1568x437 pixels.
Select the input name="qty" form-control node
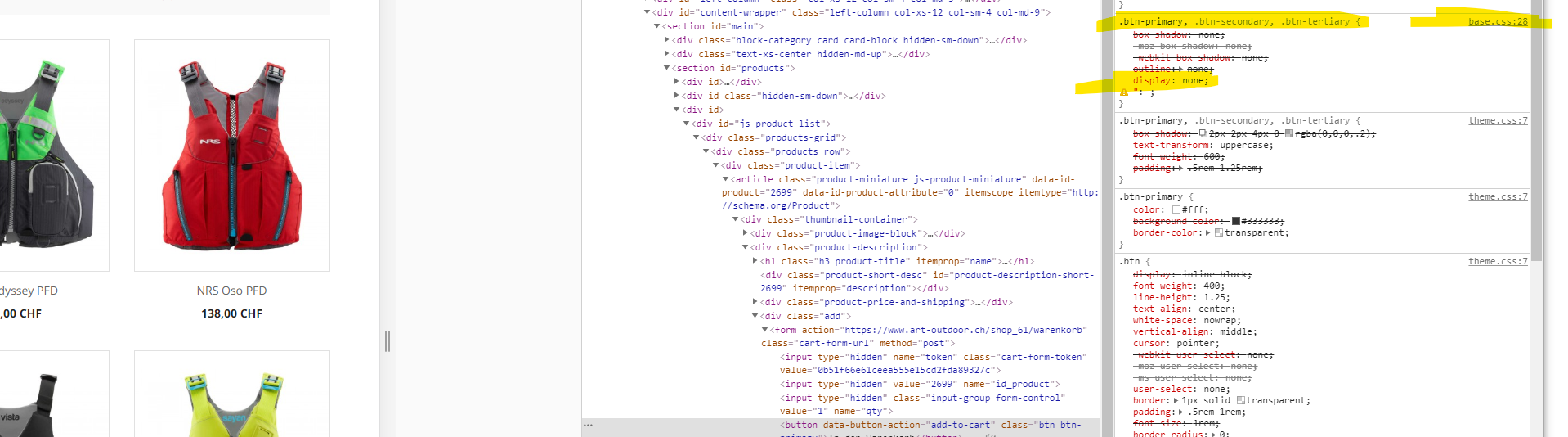[923, 404]
